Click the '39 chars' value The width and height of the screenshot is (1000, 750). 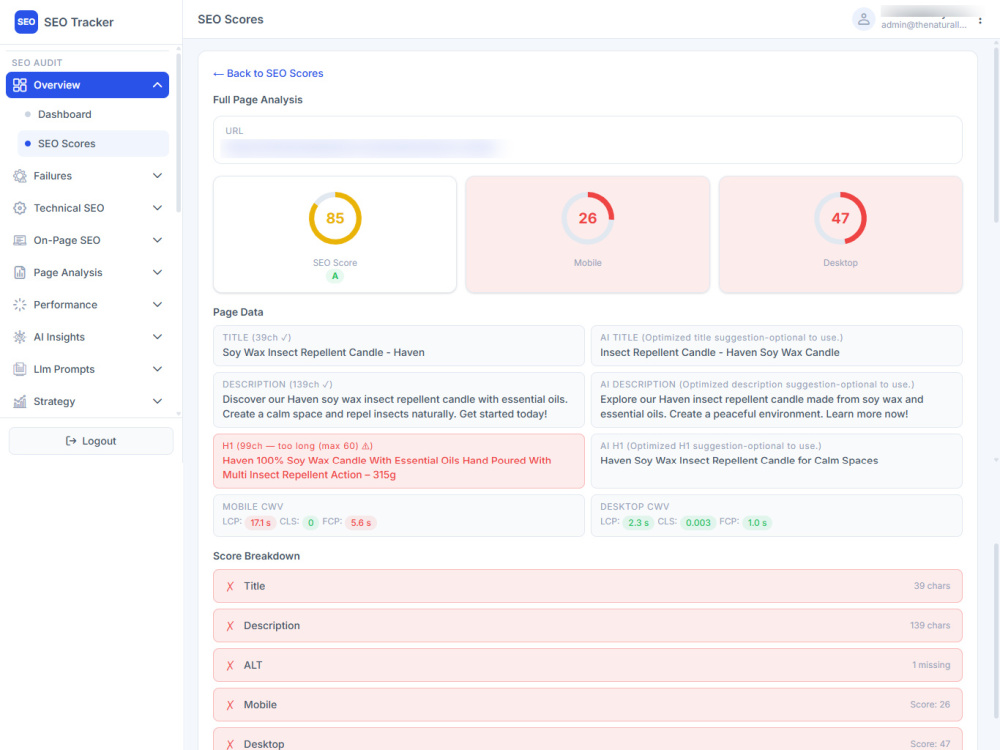(x=931, y=586)
